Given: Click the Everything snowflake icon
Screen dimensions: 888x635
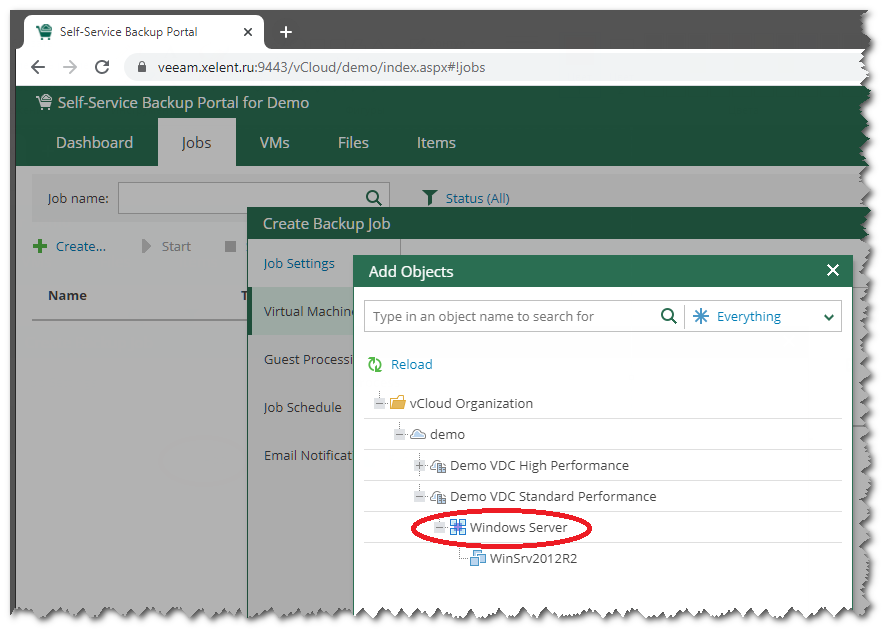Looking at the screenshot, I should [701, 316].
